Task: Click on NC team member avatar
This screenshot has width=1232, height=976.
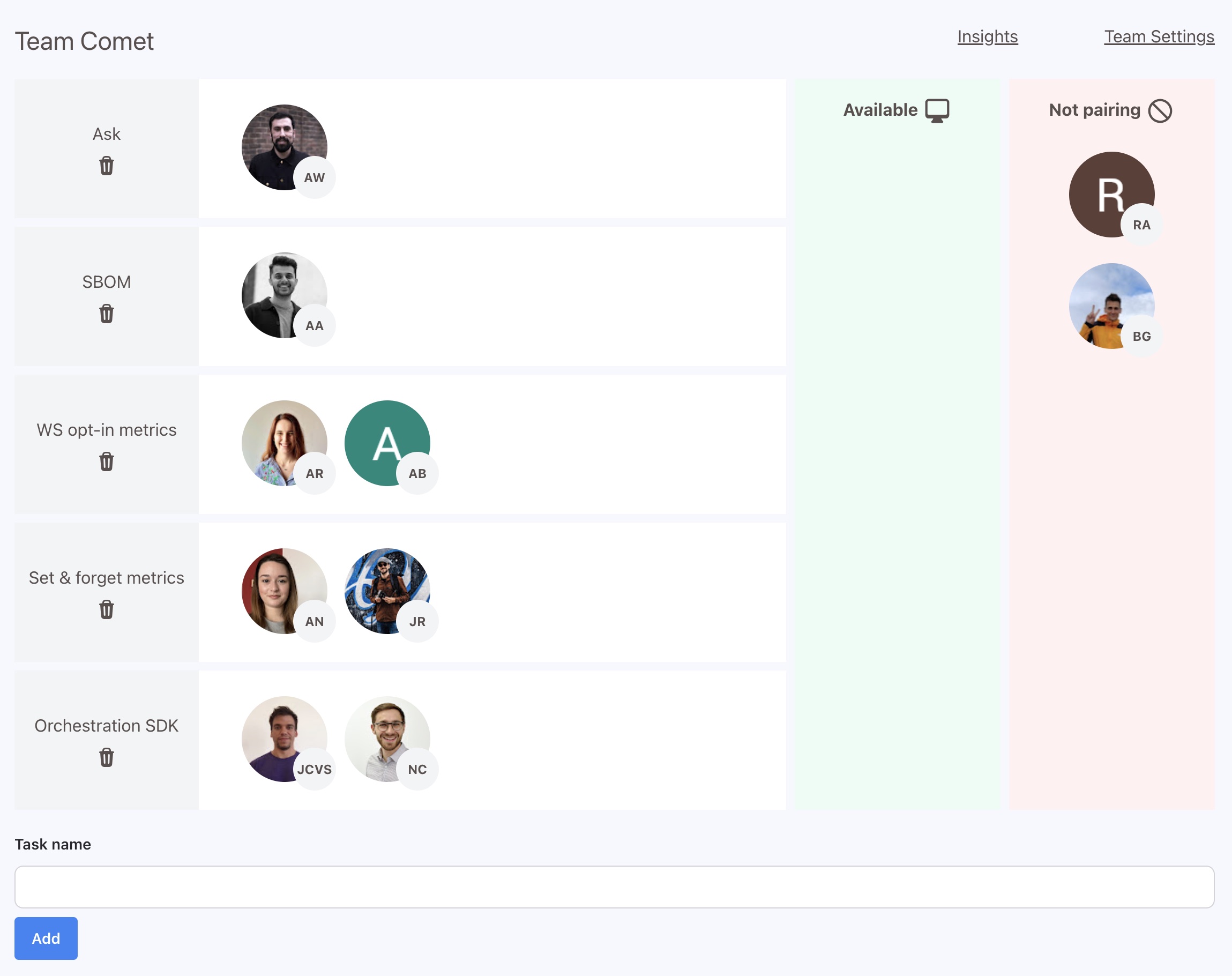Action: (388, 737)
